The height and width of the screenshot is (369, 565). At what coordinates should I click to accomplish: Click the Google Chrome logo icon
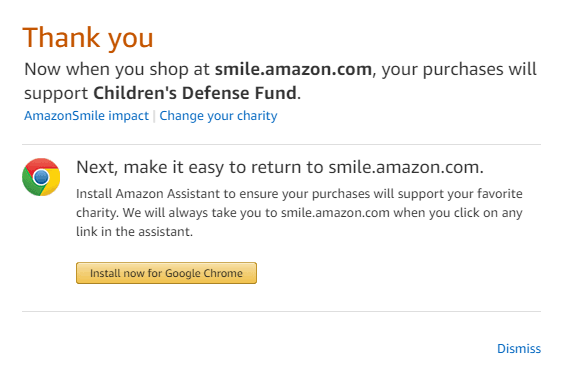click(41, 177)
